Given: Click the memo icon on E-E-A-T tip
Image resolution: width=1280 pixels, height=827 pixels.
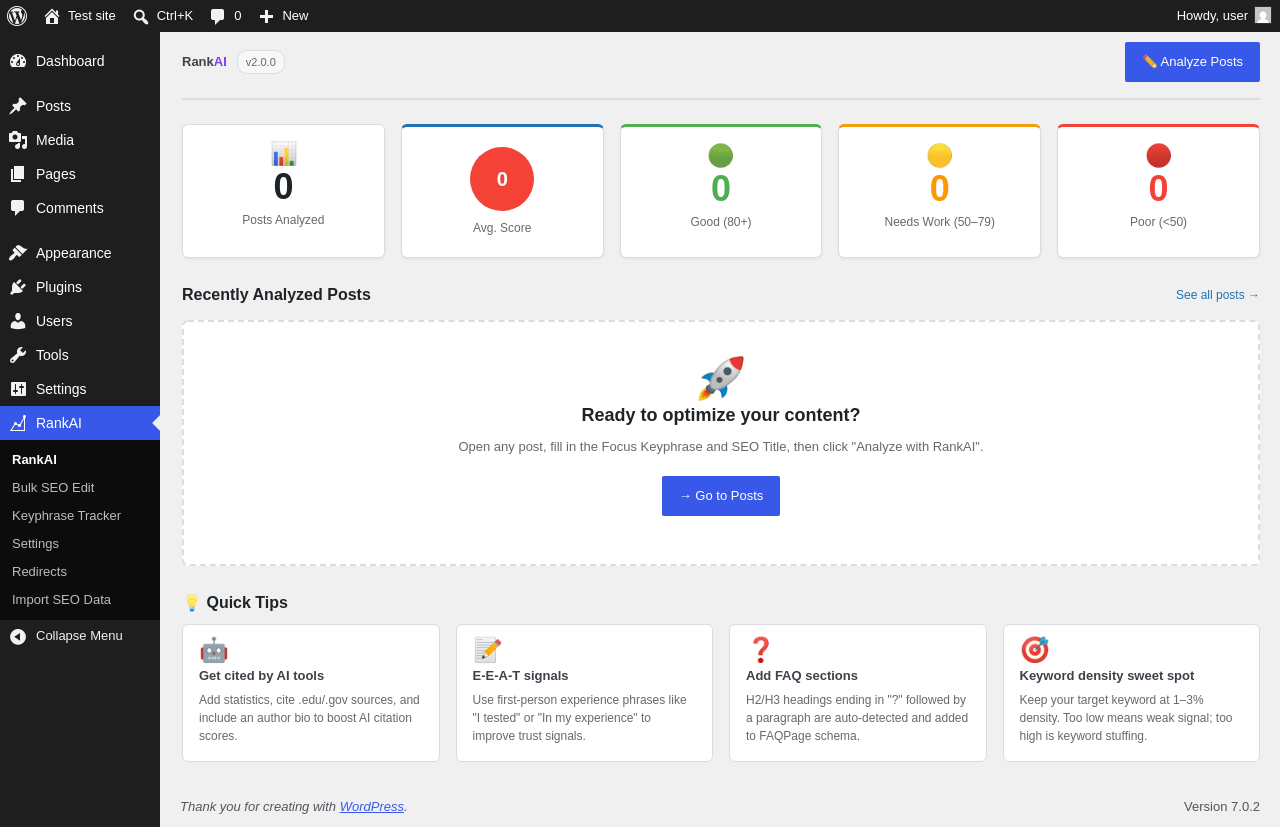Looking at the screenshot, I should pyautogui.click(x=487, y=650).
